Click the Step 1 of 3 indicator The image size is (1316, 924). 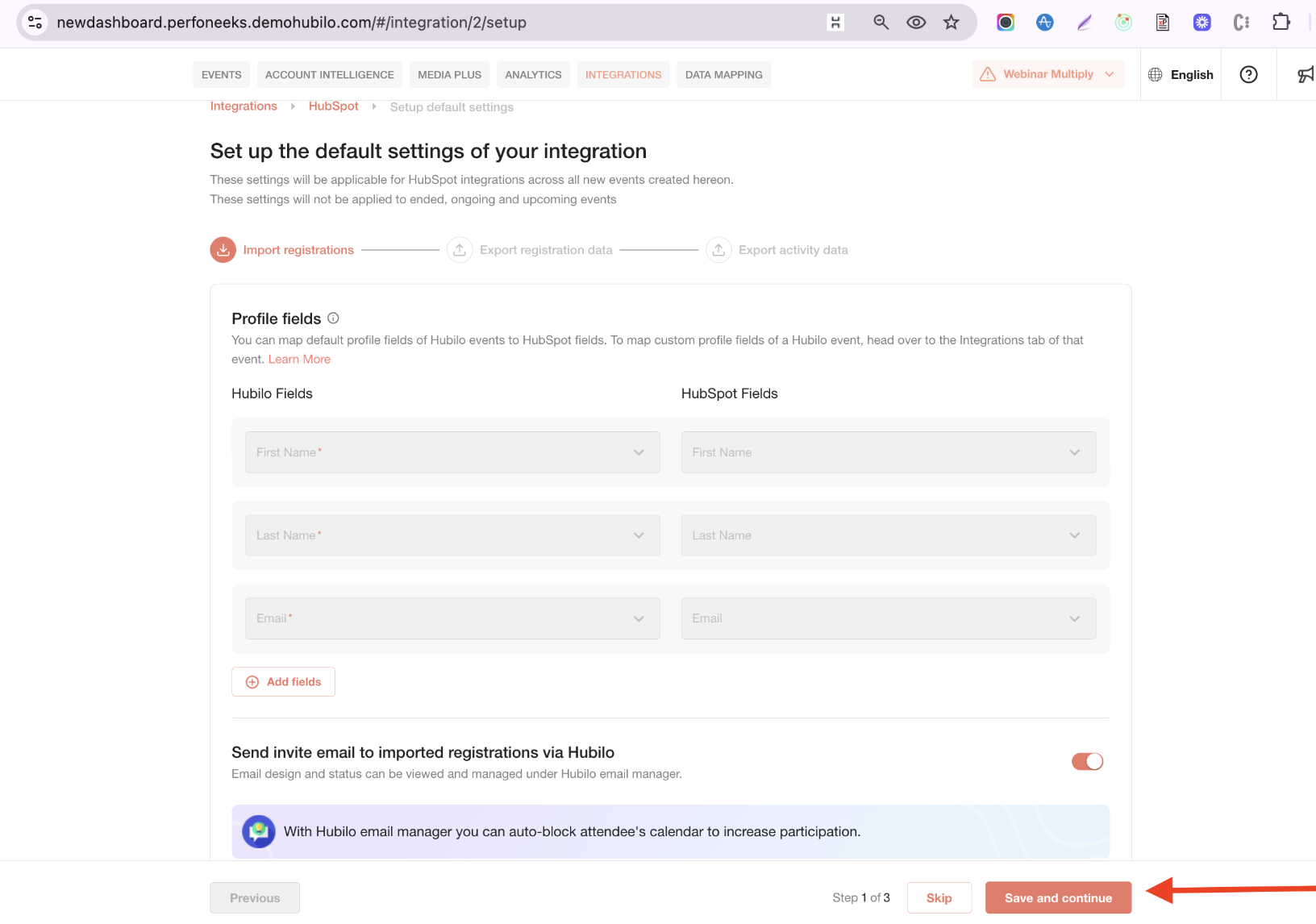[x=861, y=897]
